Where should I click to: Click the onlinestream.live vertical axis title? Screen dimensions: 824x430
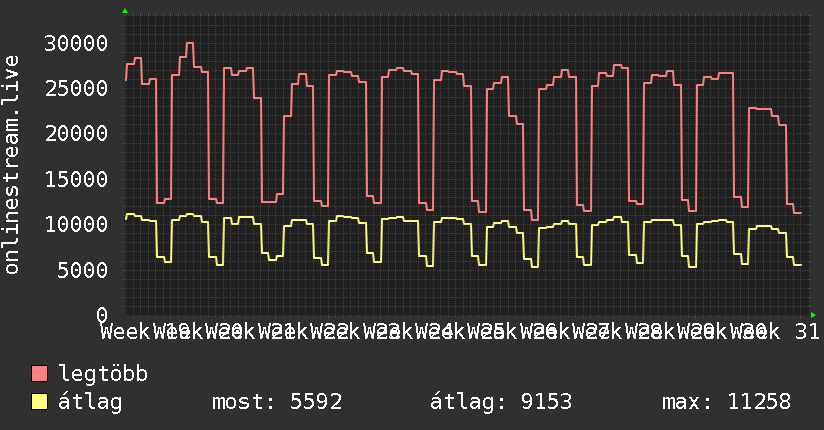(12, 165)
